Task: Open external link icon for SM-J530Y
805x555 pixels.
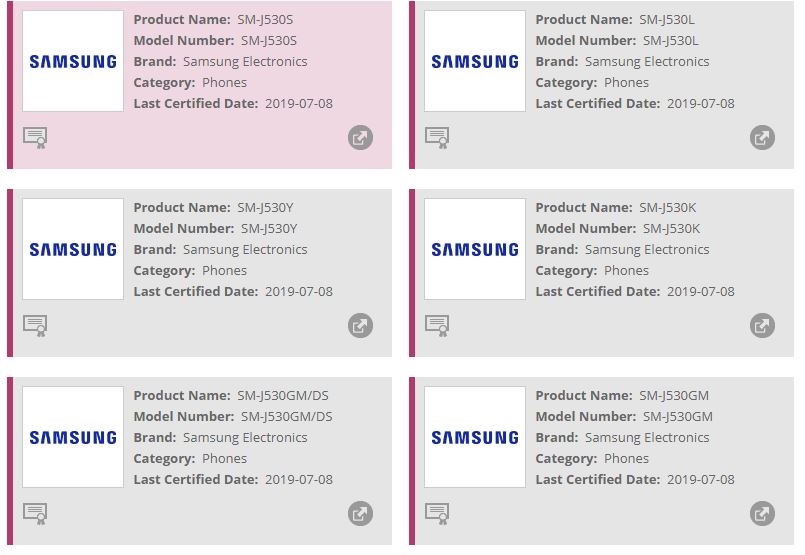Action: pos(360,326)
